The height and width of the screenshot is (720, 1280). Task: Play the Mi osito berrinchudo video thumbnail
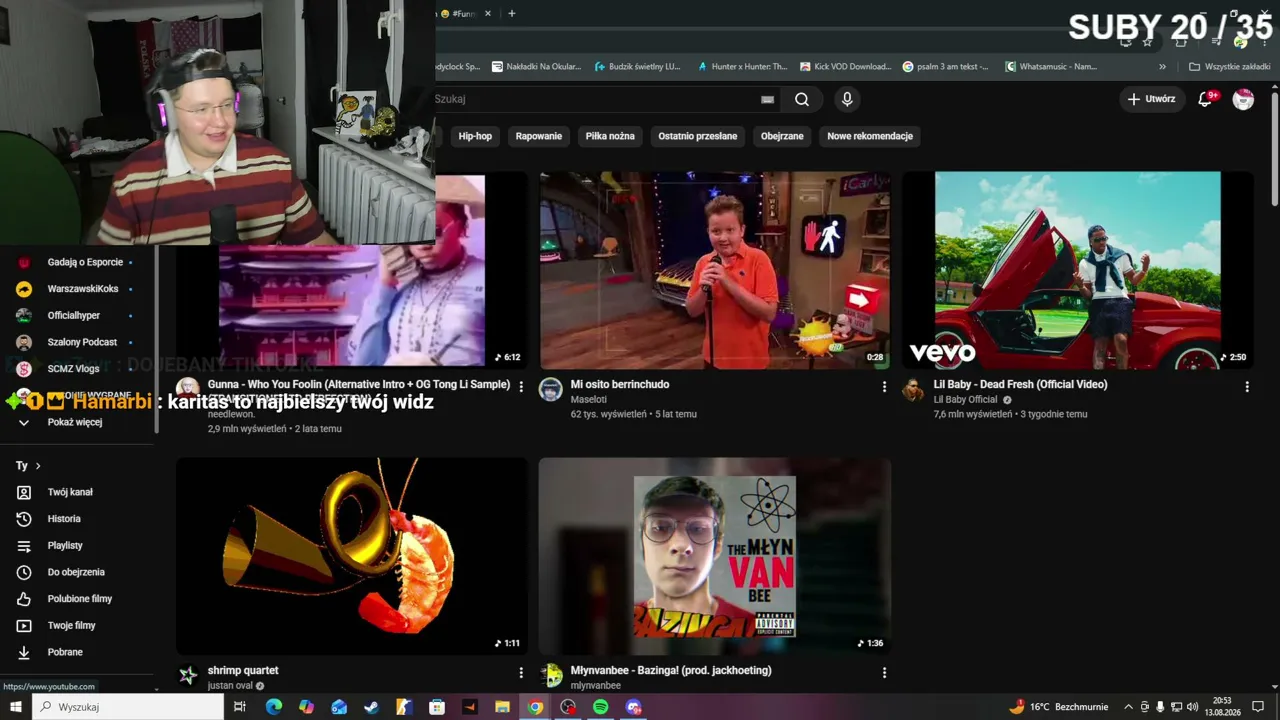[x=715, y=270]
